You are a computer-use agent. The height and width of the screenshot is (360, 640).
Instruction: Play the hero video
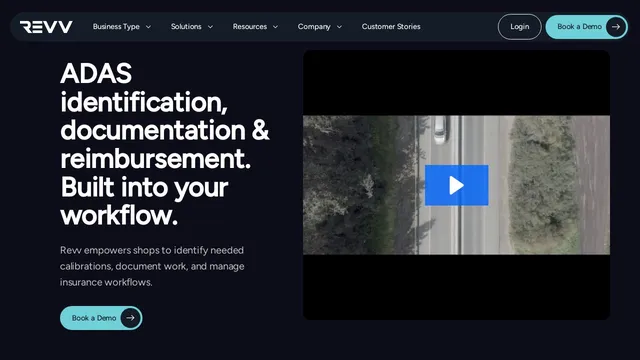[x=456, y=185]
